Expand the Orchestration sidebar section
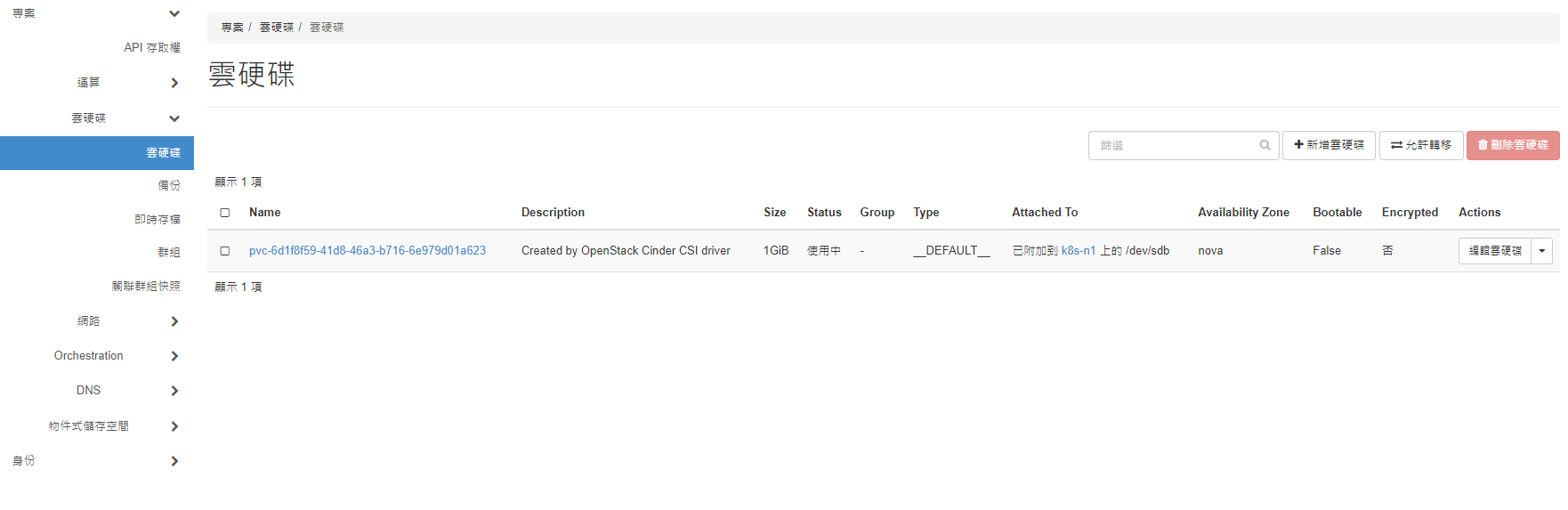This screenshot has height=510, width=1568. click(174, 356)
